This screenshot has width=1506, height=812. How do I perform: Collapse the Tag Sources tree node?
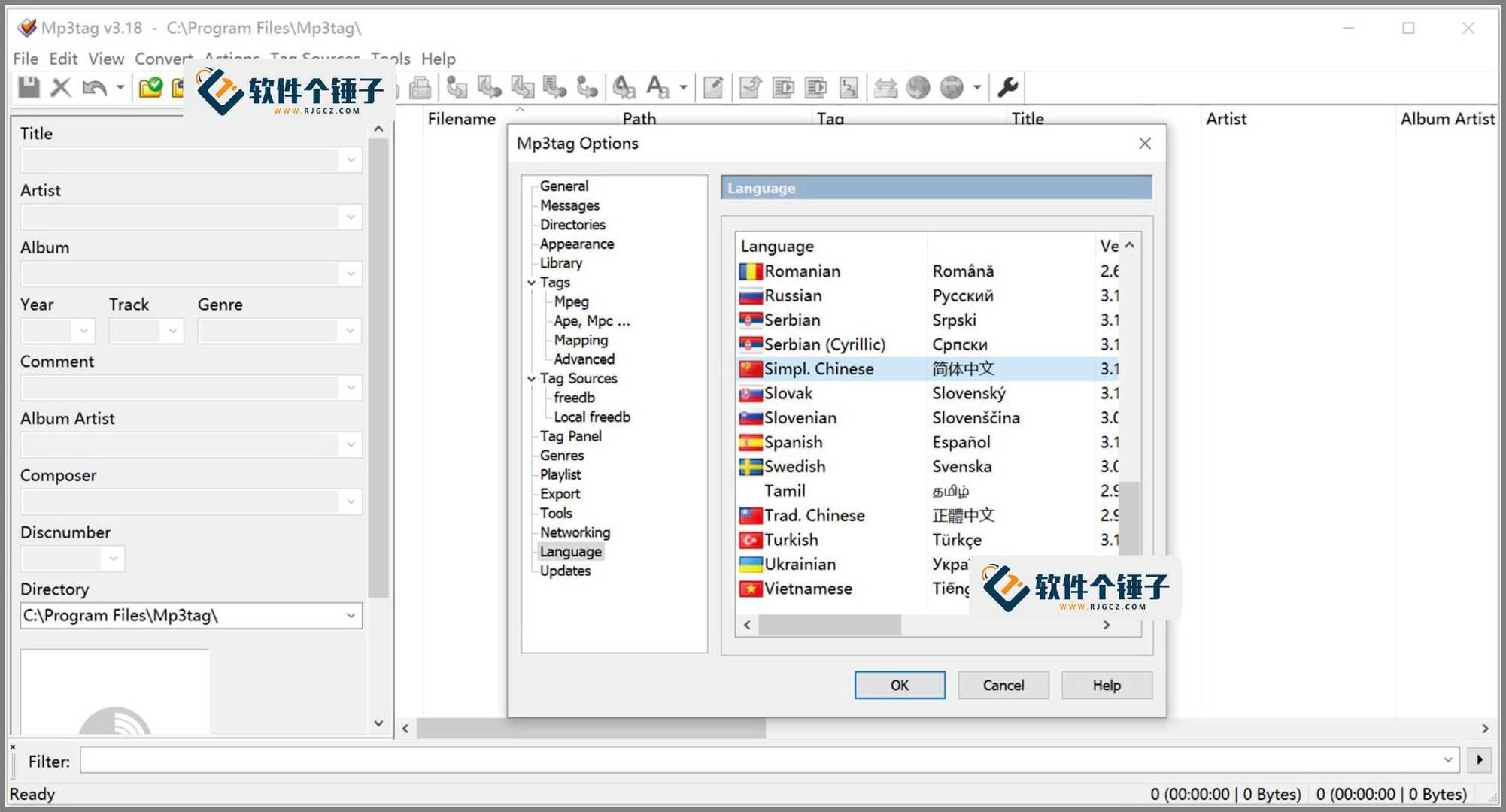pyautogui.click(x=532, y=380)
